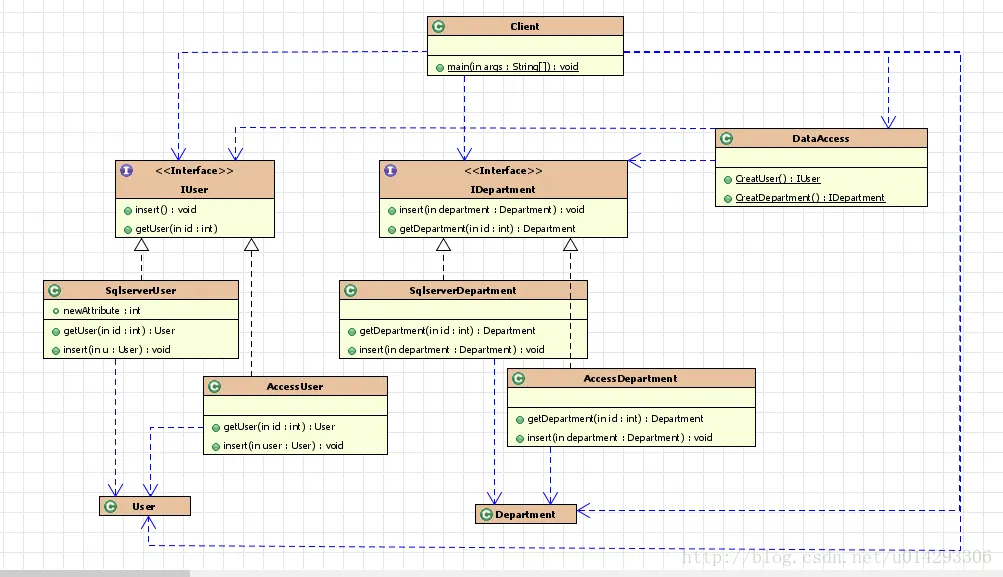Screen dimensions: 1003x577
Task: Click the horizontal scrollbar thumb at bottom
Action: pyautogui.click(x=95, y=573)
